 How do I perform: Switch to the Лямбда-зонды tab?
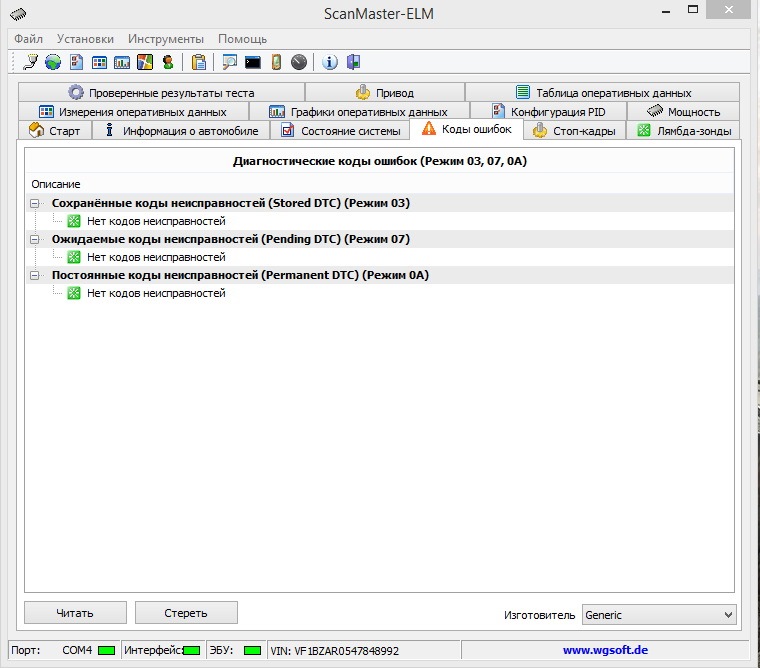point(683,130)
